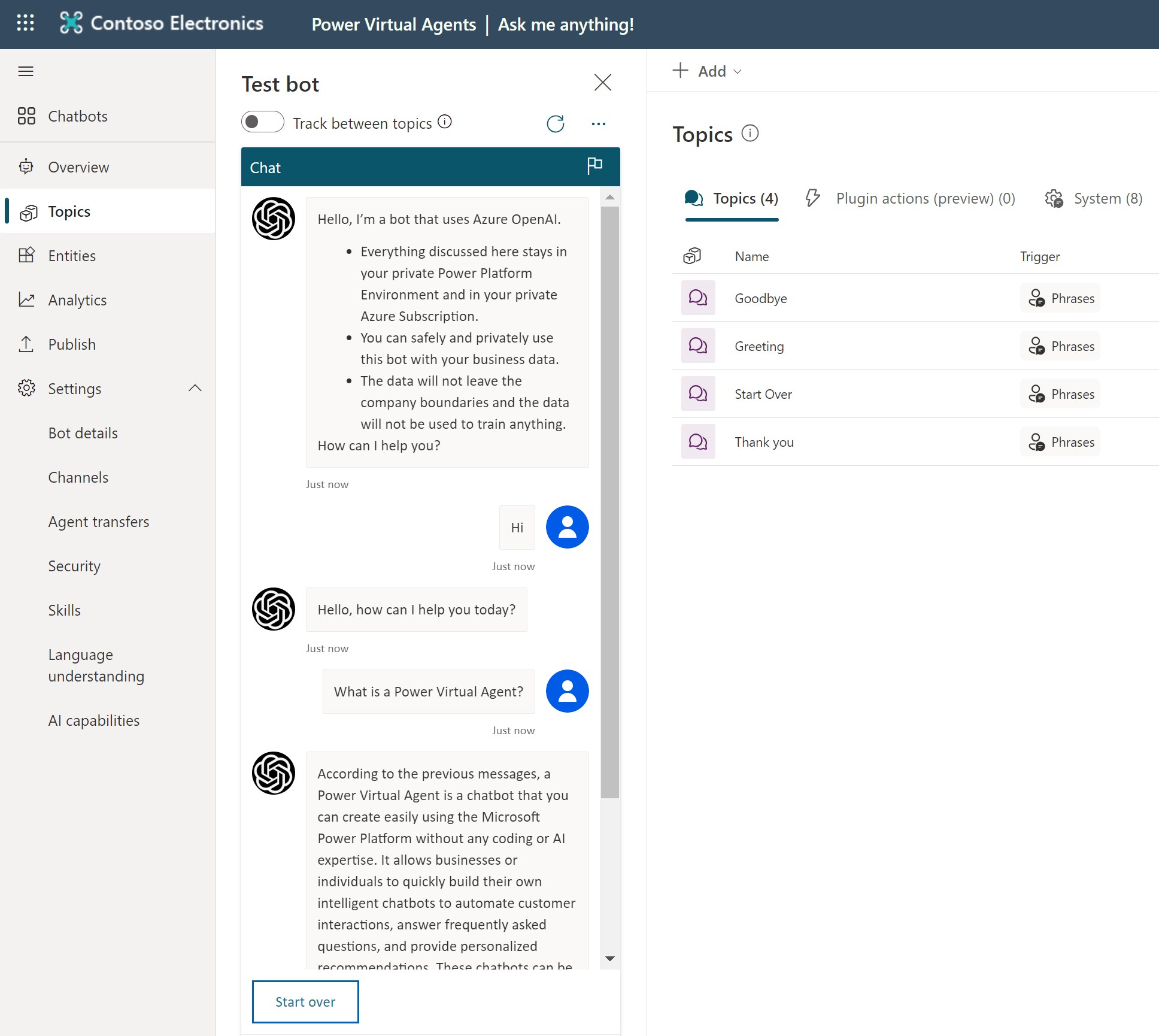The width and height of the screenshot is (1159, 1036).
Task: Click Phrases trigger for Start Over
Action: pos(1060,393)
